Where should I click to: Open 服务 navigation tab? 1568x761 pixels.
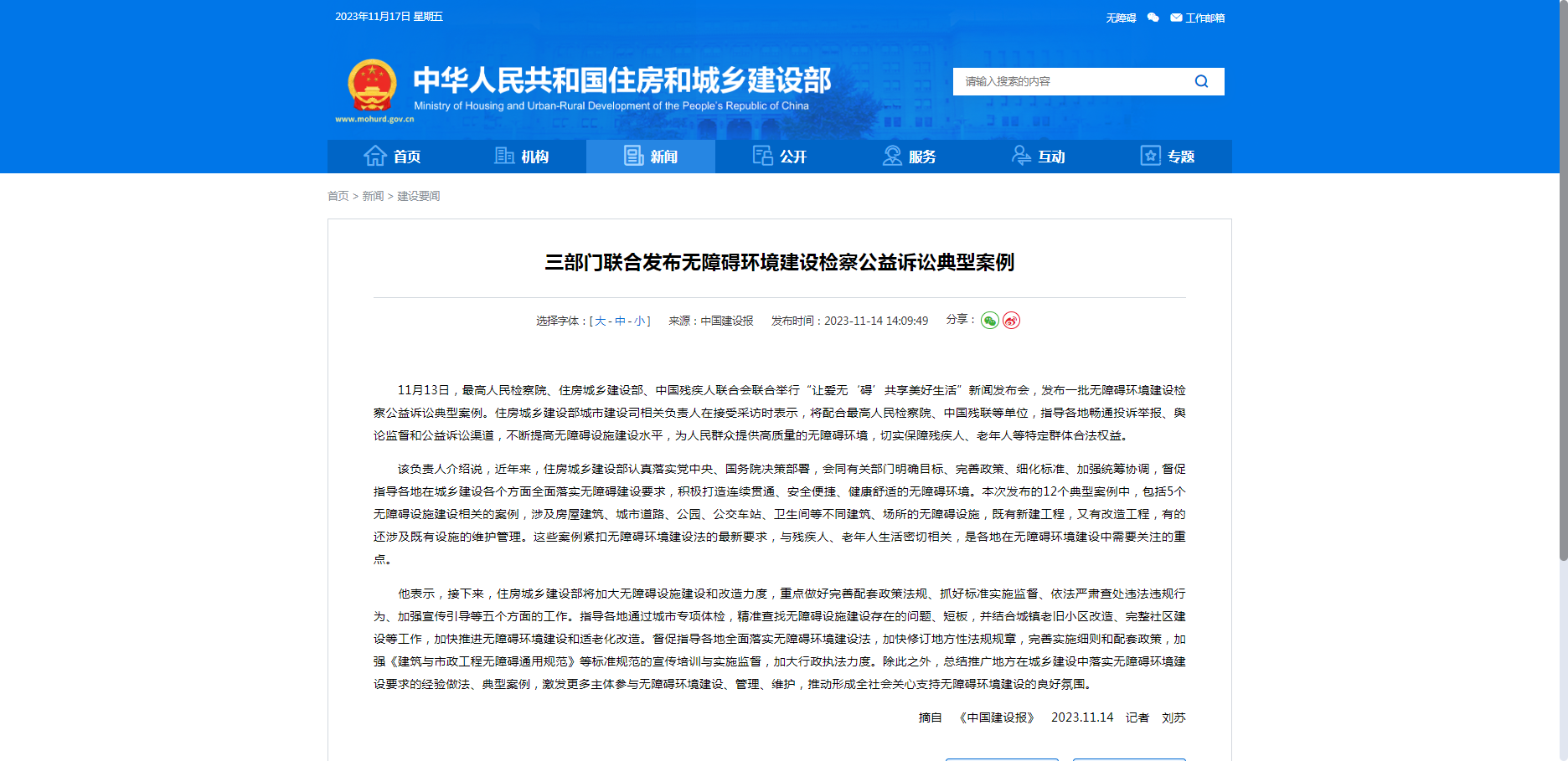click(x=909, y=157)
